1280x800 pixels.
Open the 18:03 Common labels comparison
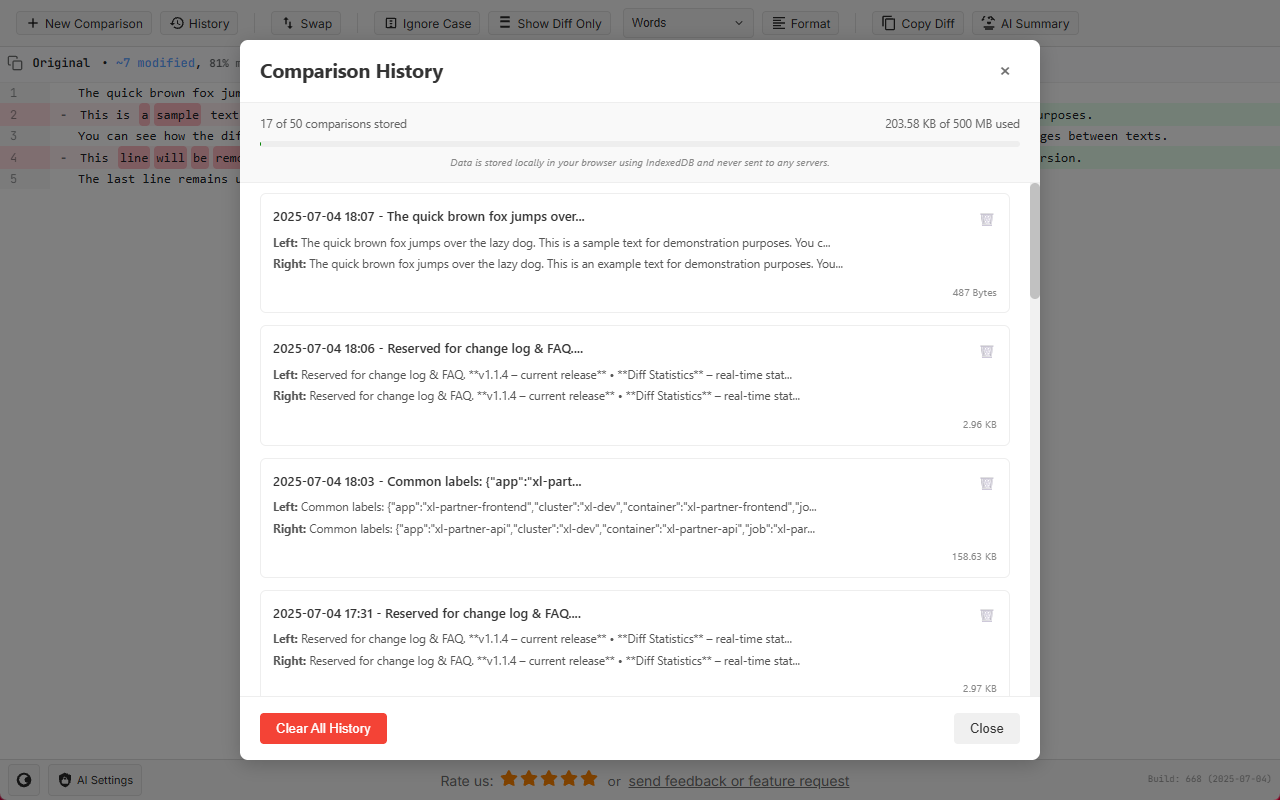click(x=634, y=518)
